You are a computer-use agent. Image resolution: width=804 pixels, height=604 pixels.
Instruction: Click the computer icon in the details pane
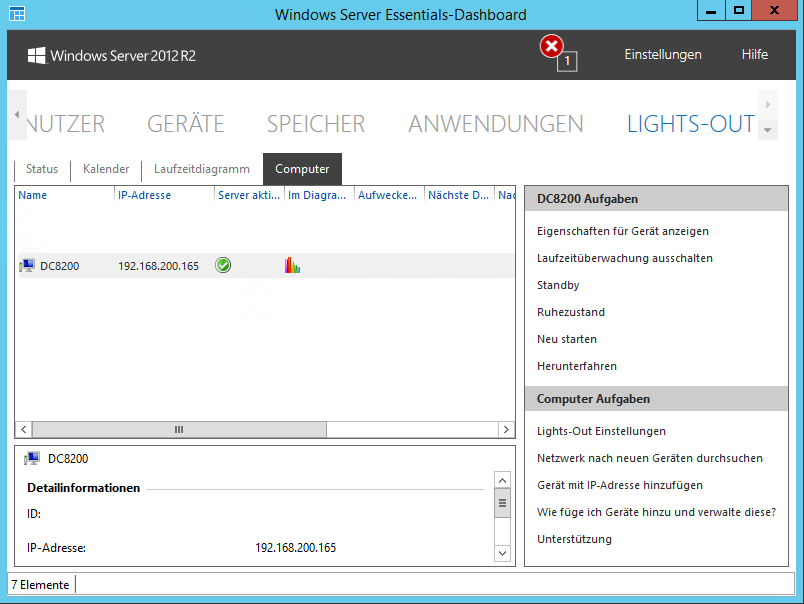32,458
